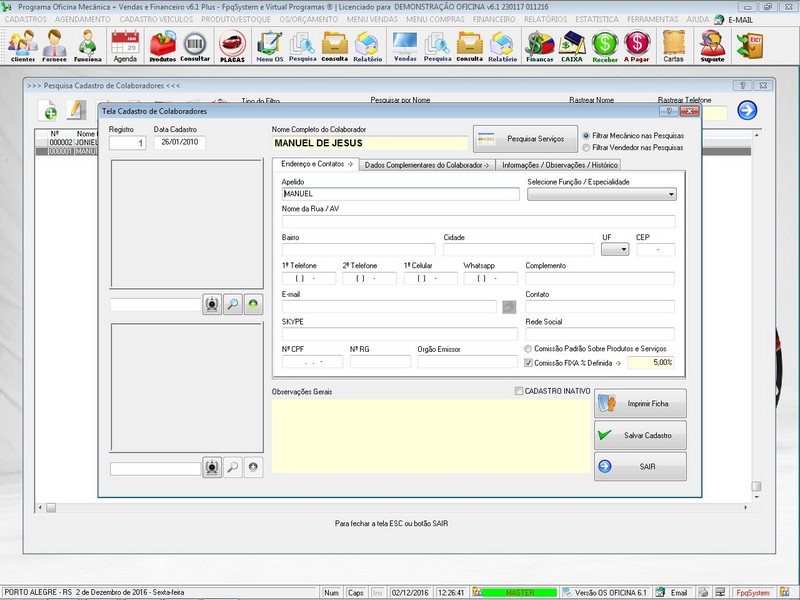Open the Funciona employees icon

click(x=88, y=46)
